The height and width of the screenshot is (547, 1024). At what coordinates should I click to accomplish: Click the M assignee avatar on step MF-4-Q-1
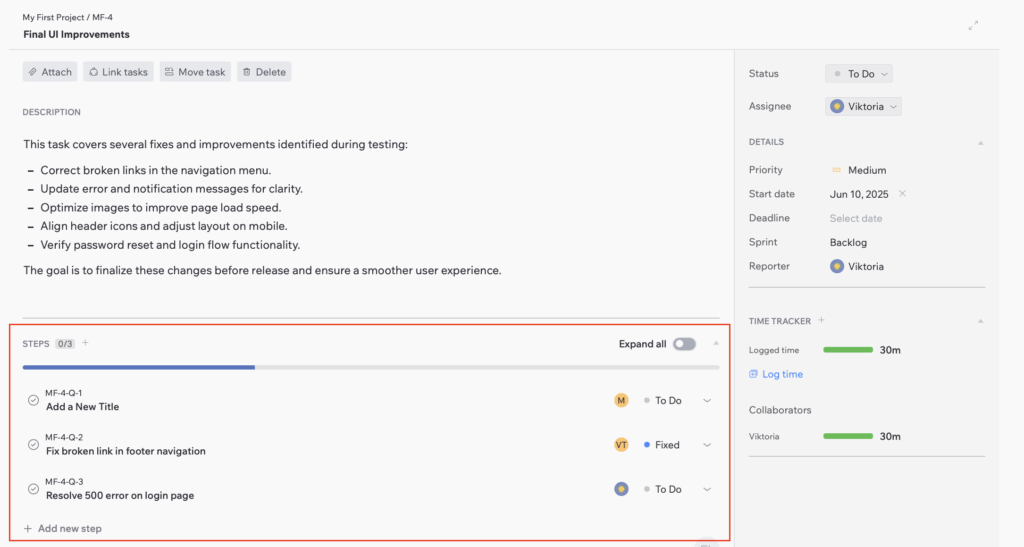[x=621, y=401]
